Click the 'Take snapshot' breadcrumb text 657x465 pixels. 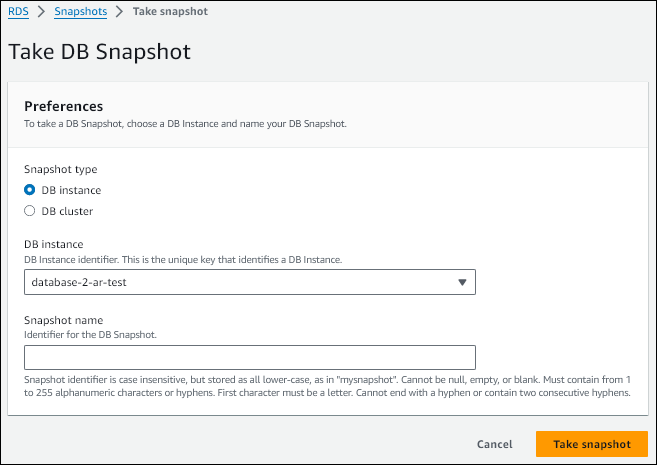pos(169,9)
